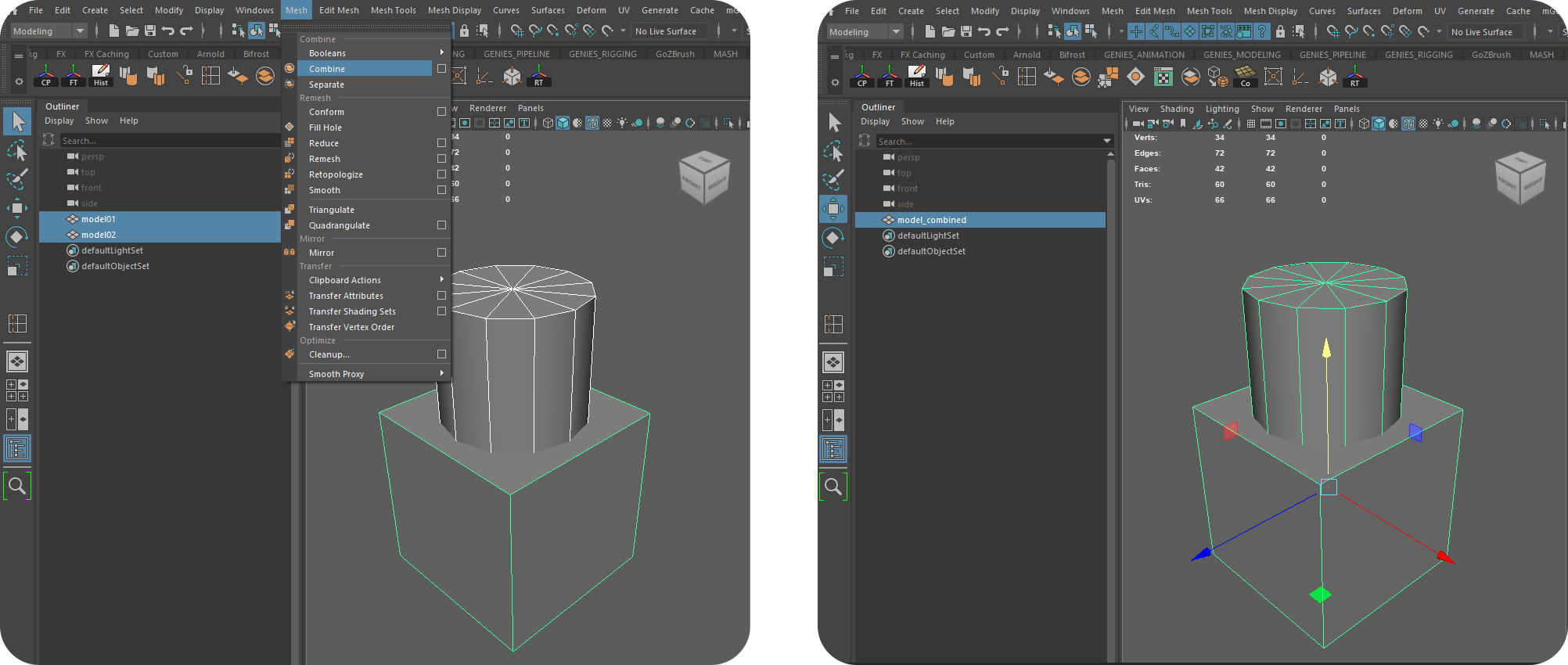Click the four-view layout icon in right window
The height and width of the screenshot is (665, 1568).
833,391
